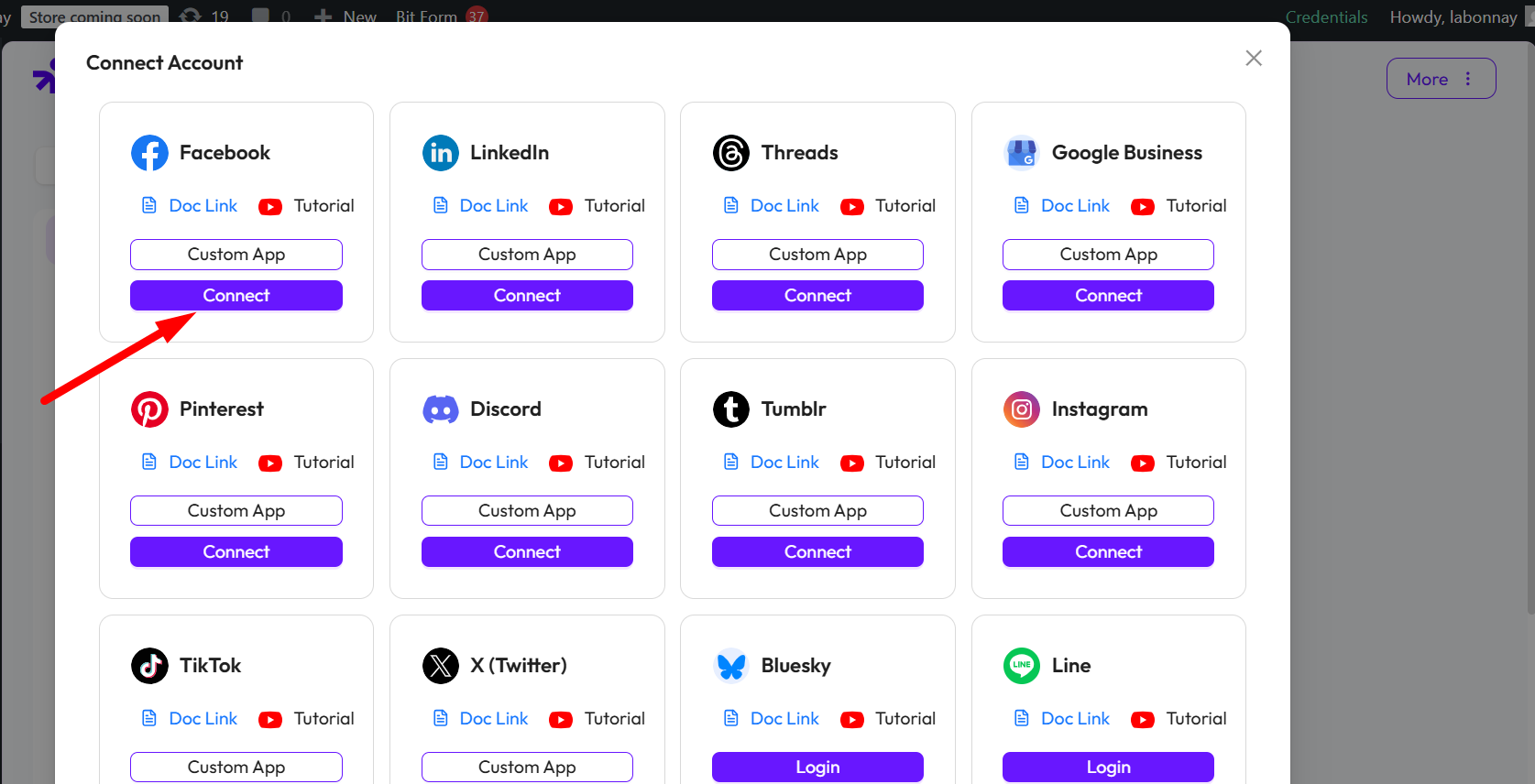Click the YouTube icon in Pinterest card

(x=270, y=463)
